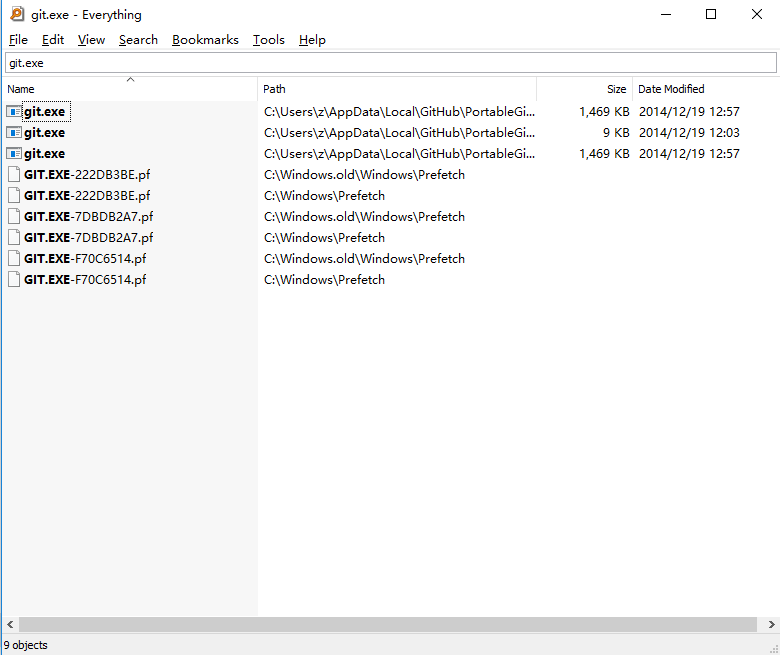This screenshot has width=780, height=655.
Task: Select GIT.EXE-222DB3BE.pf in Windows.old row
Action: click(87, 175)
